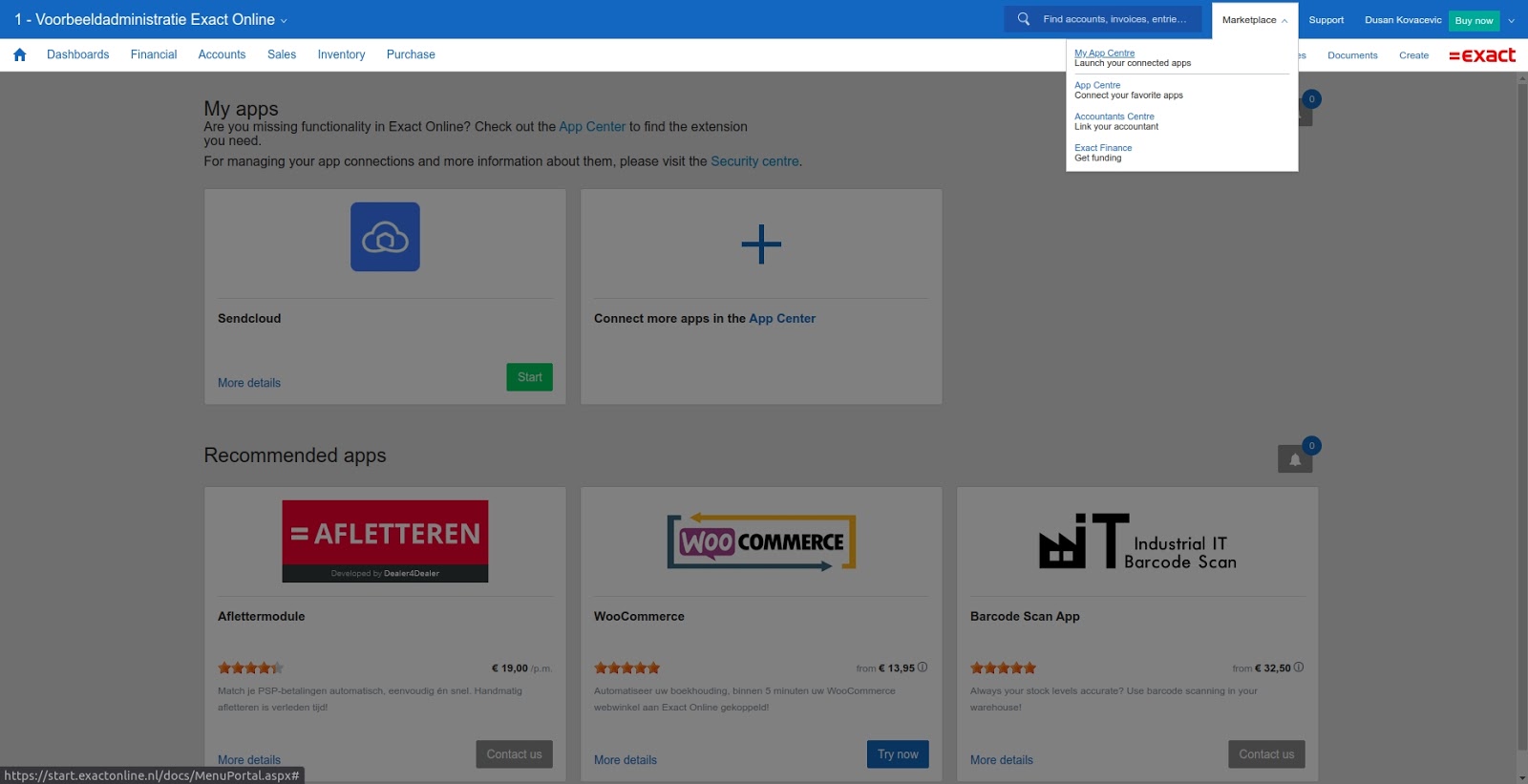Image resolution: width=1528 pixels, height=784 pixels.
Task: Select App Centre in Marketplace menu
Action: click(1097, 85)
